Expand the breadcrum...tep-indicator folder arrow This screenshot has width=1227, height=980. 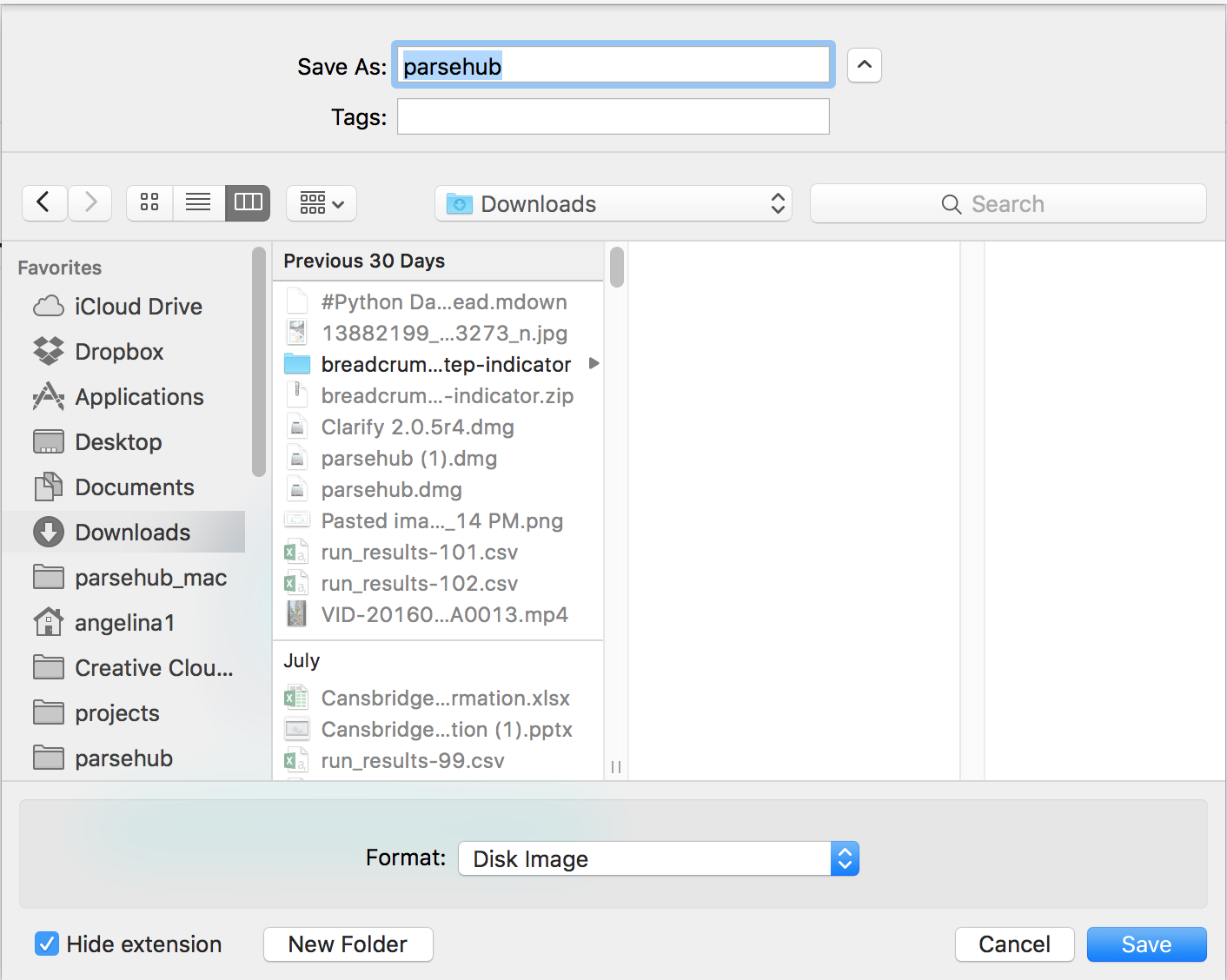pos(594,363)
